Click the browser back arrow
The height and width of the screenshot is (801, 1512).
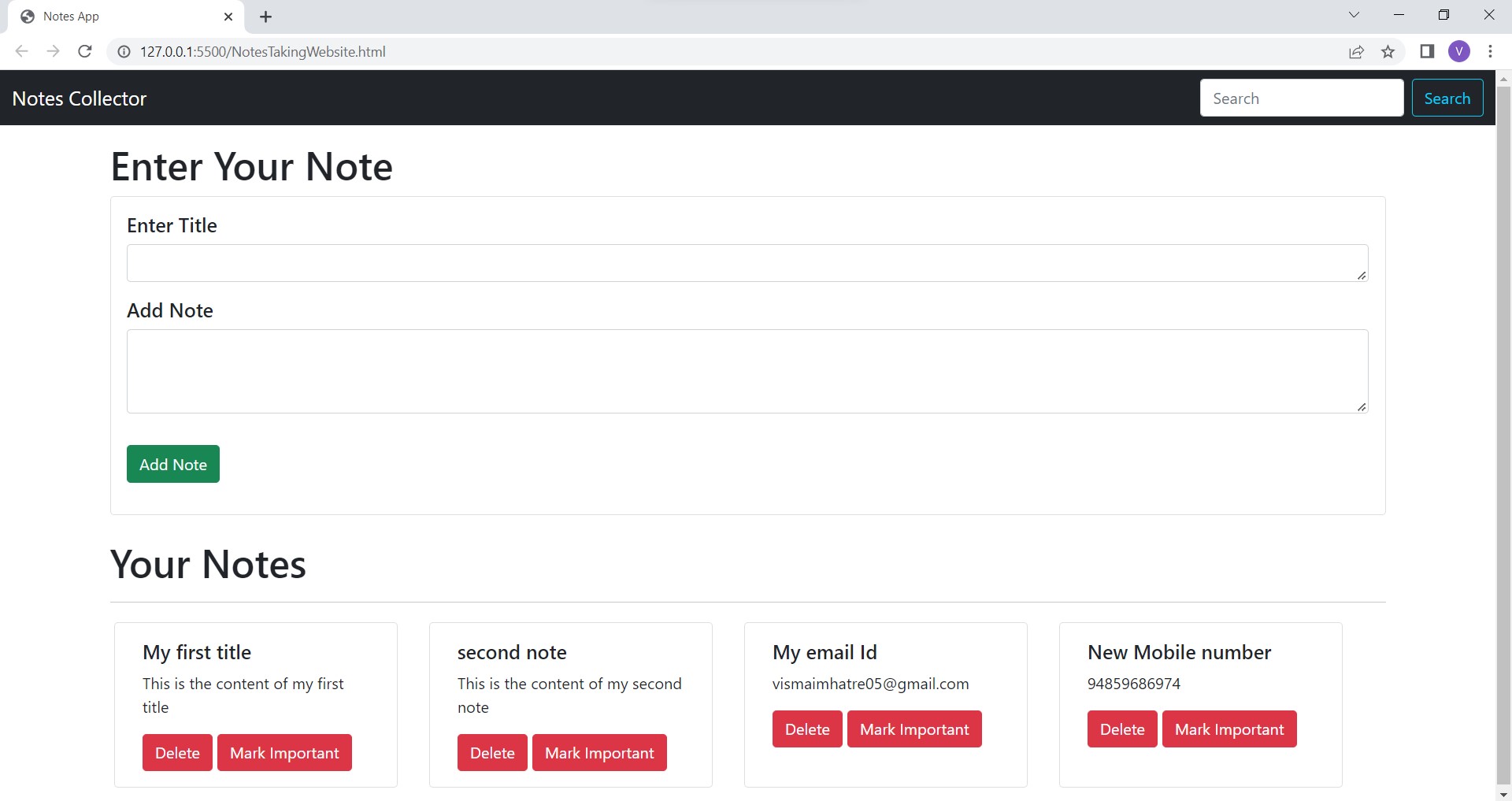[x=21, y=51]
